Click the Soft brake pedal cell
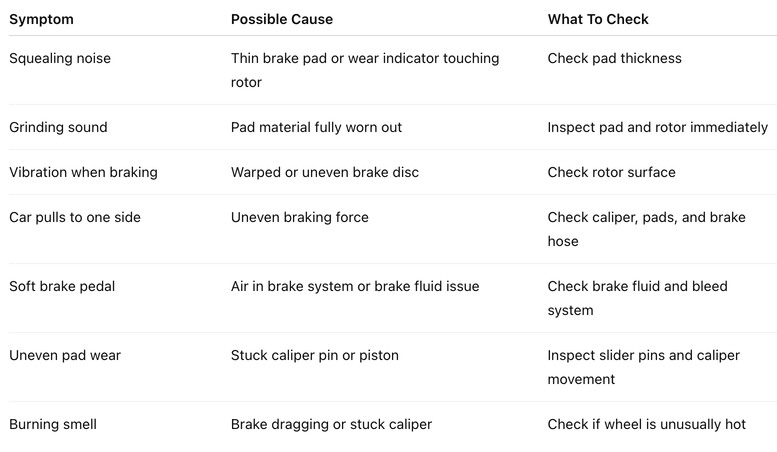777x452 pixels. pos(62,286)
